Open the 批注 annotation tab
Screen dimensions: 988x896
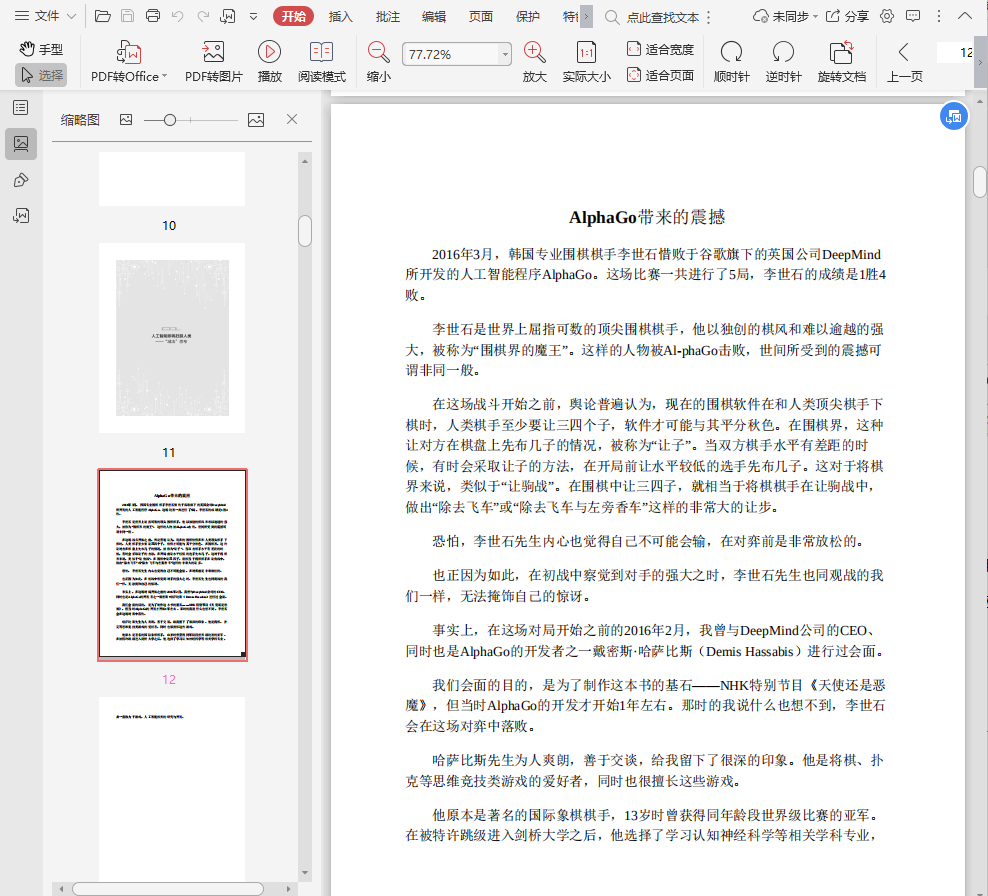[388, 16]
